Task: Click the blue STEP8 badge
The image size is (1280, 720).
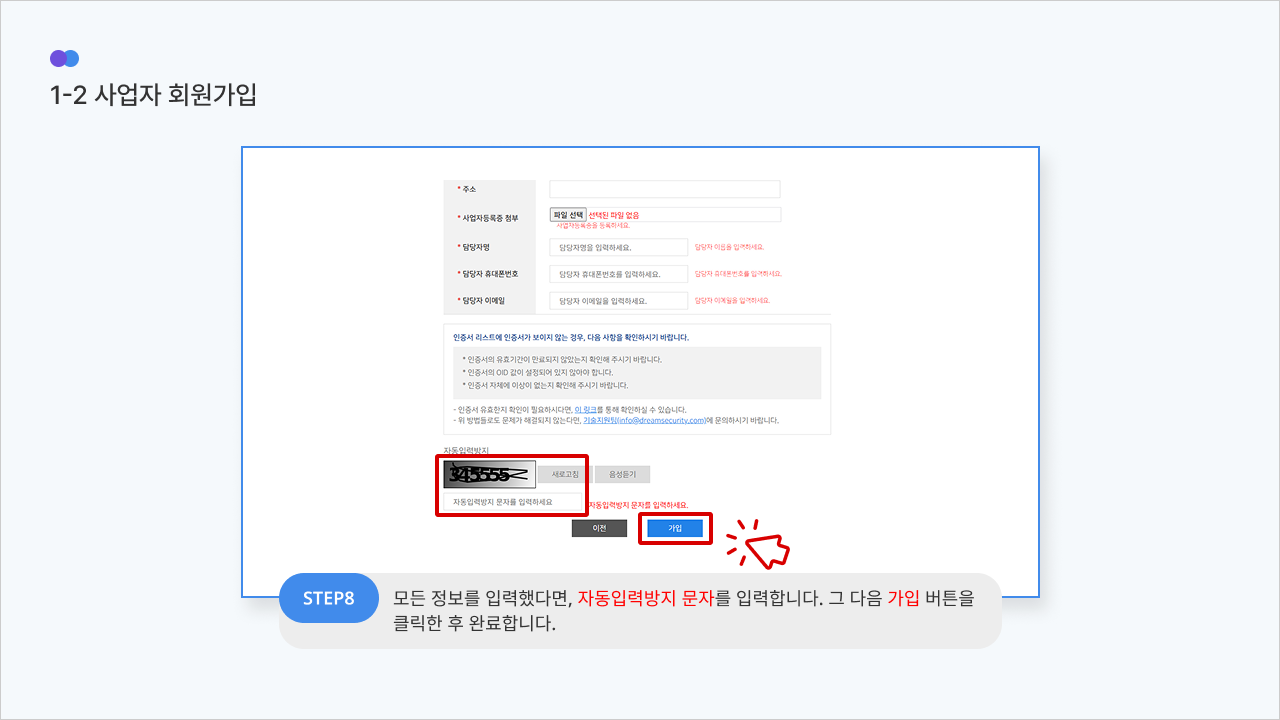Action: (329, 598)
